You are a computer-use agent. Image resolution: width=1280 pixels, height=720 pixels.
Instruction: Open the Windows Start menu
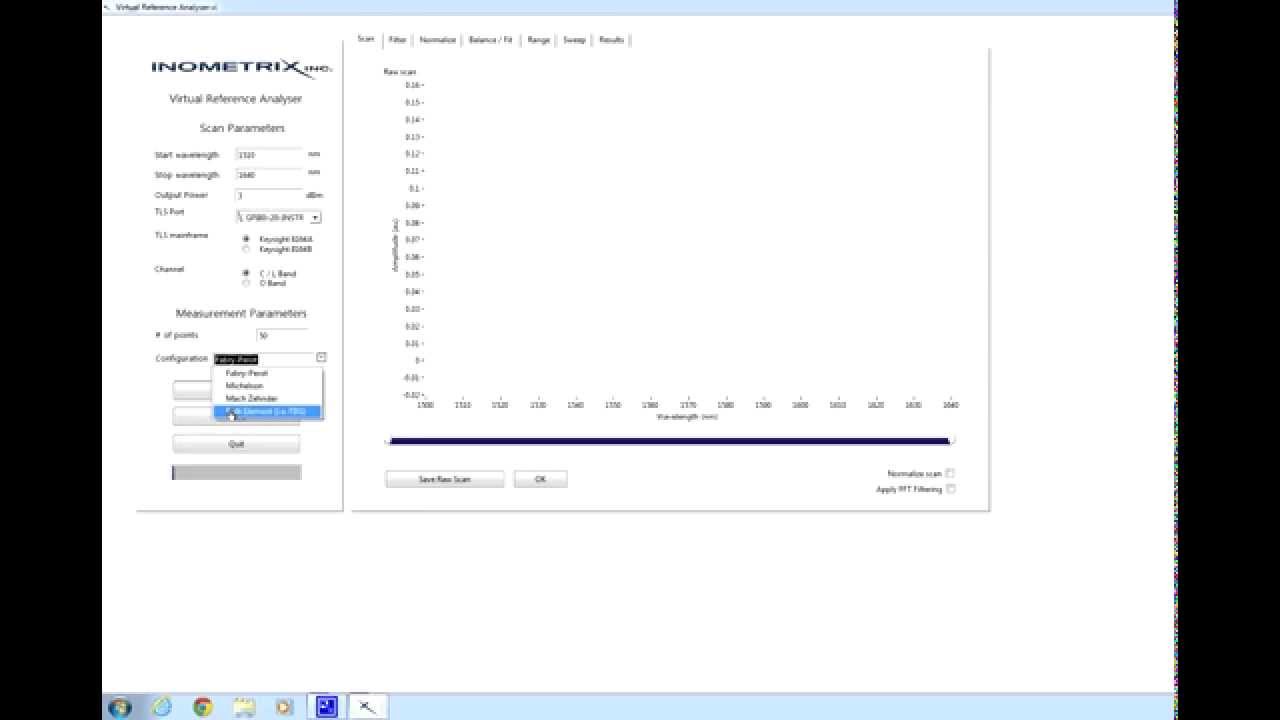[x=119, y=706]
